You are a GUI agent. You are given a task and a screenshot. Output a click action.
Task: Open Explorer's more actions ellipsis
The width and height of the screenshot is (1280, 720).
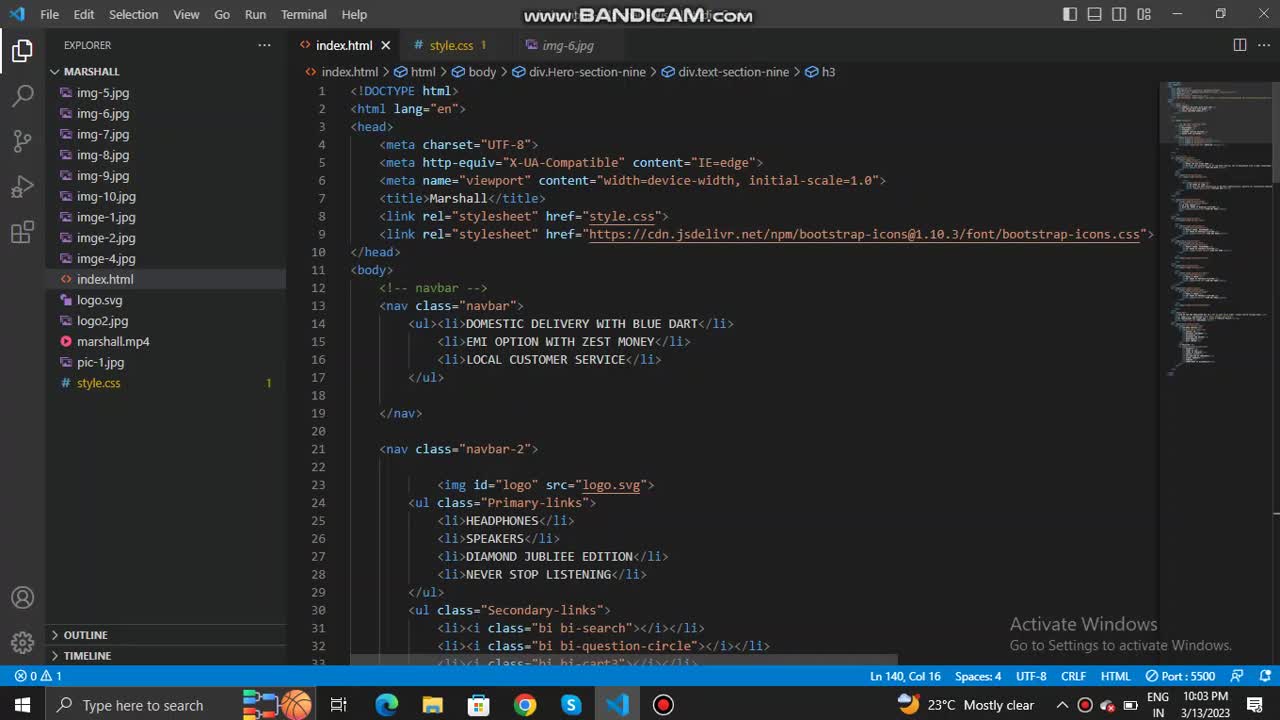(x=264, y=45)
